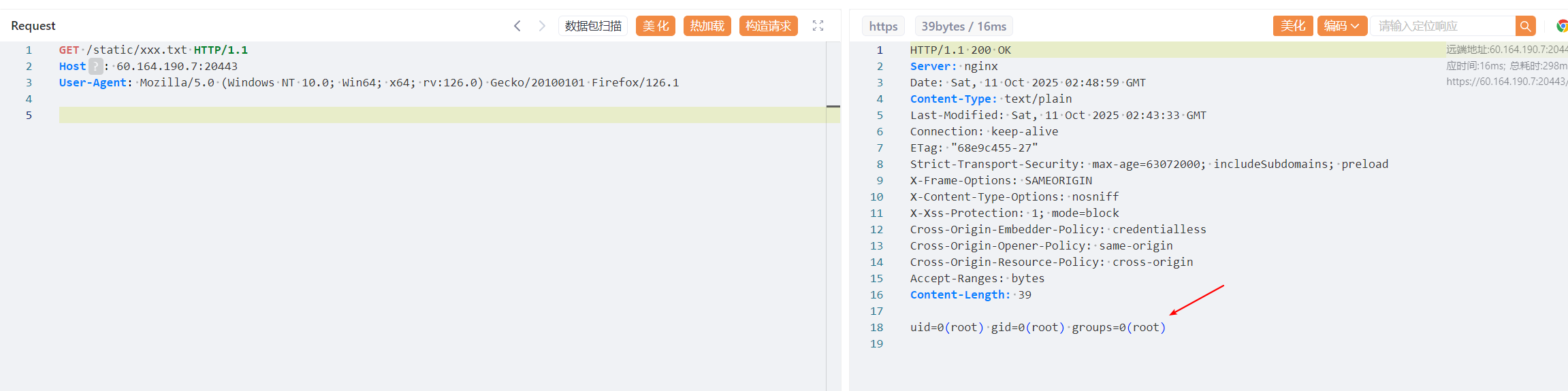Focus the 请输入定位响应 search input field
Screen dimensions: 1568x391
[x=1442, y=27]
